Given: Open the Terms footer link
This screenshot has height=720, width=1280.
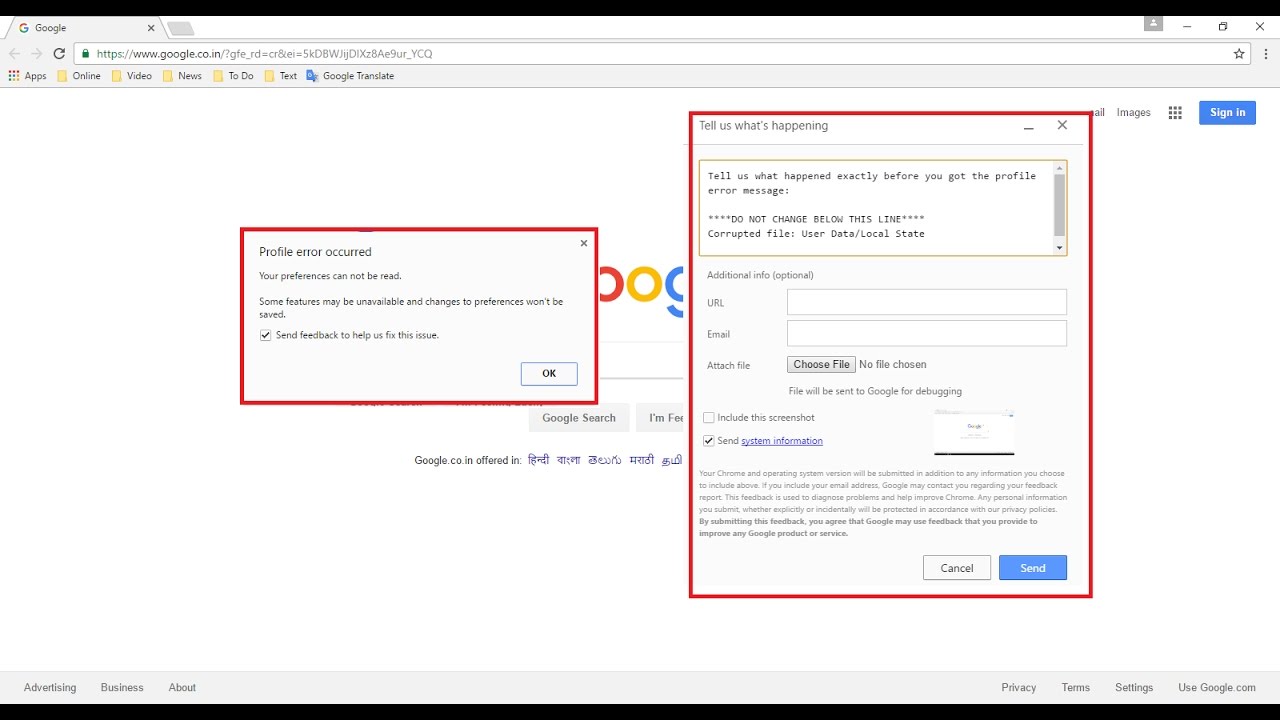Looking at the screenshot, I should click(x=1076, y=688).
